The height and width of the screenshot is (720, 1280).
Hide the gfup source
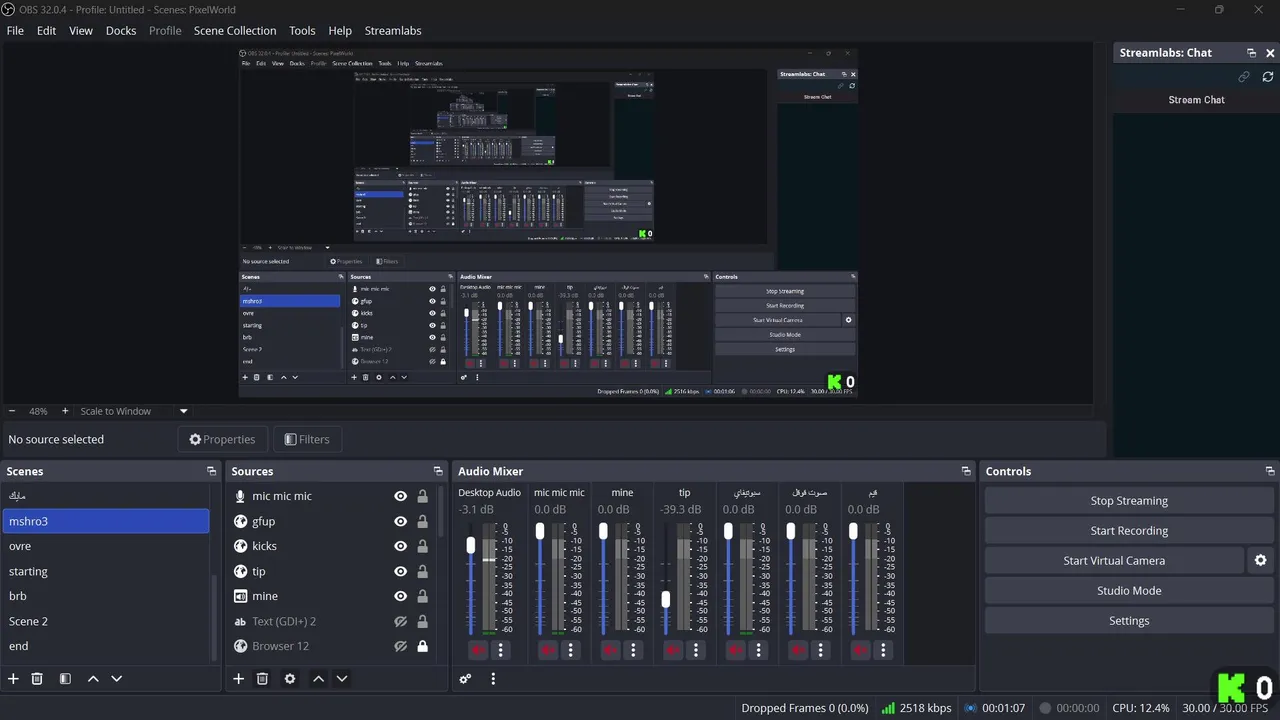tap(400, 521)
